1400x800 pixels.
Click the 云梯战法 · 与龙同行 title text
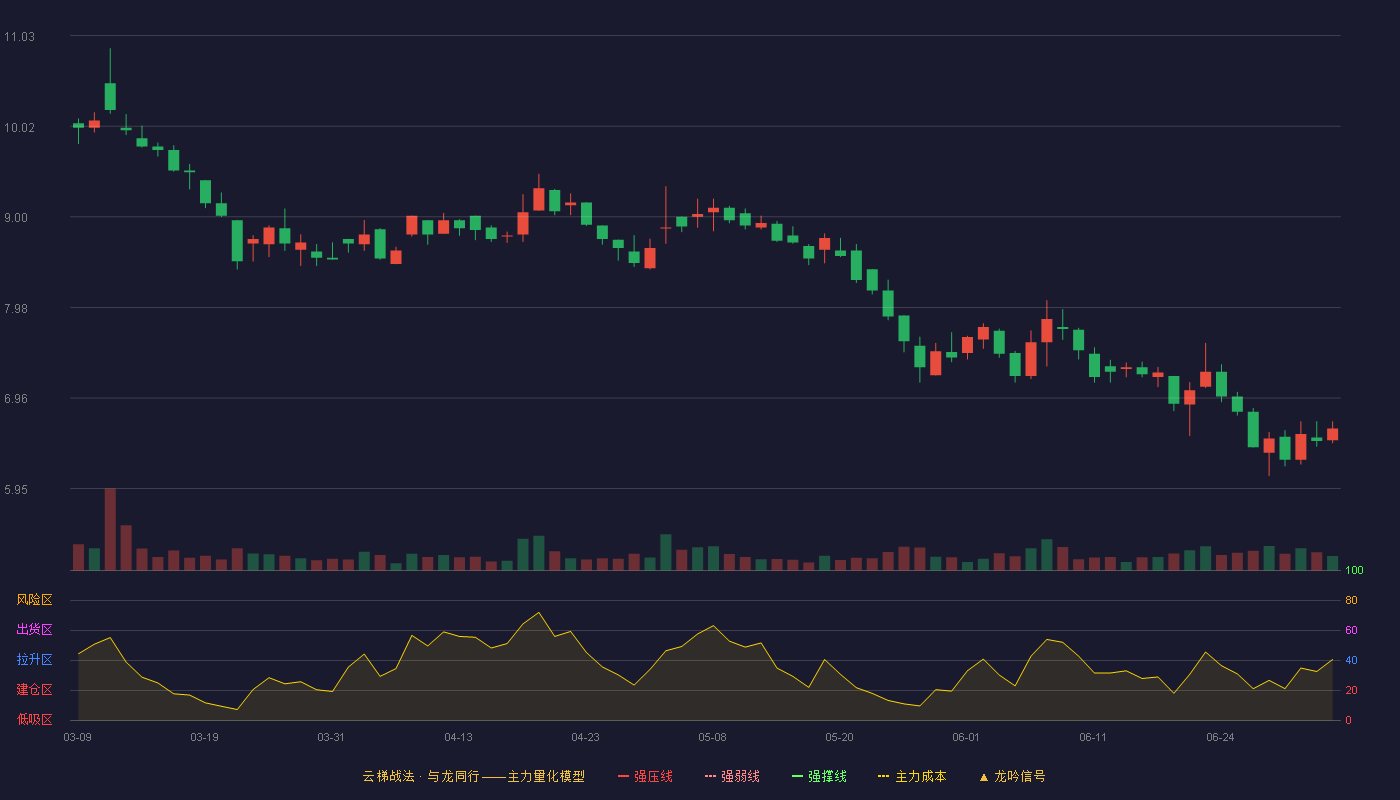coord(421,776)
